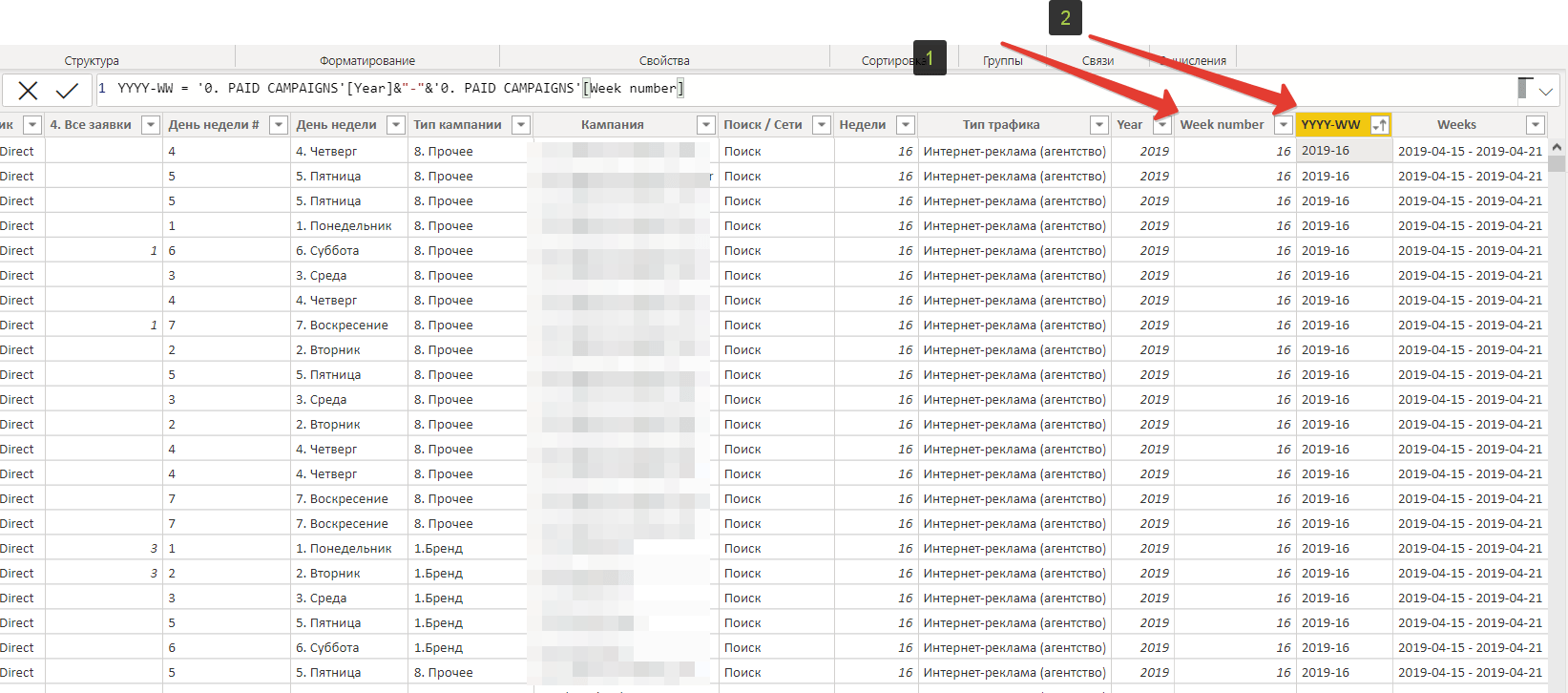The image size is (1568, 693).
Task: Select the 'День недели #' column header
Action: (214, 125)
